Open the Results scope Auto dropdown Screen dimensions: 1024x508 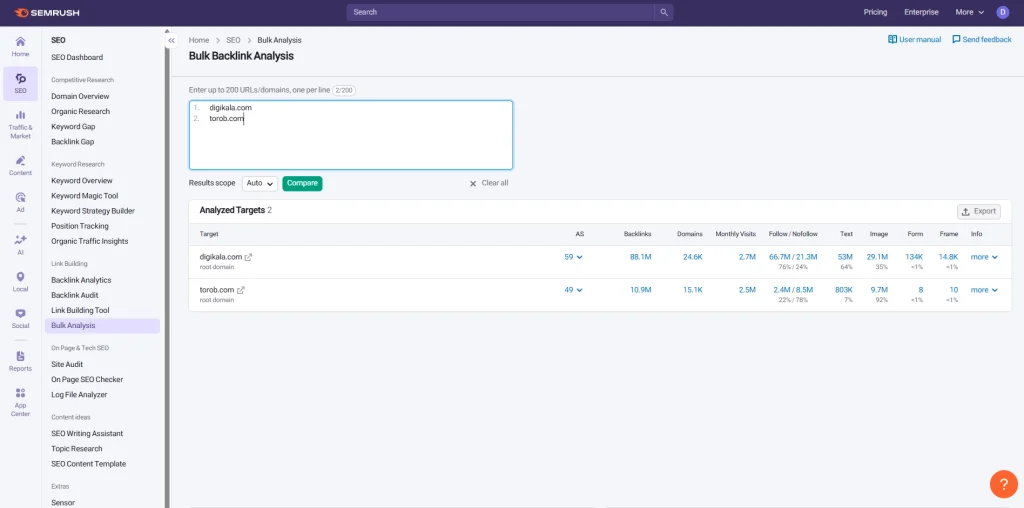[x=260, y=183]
